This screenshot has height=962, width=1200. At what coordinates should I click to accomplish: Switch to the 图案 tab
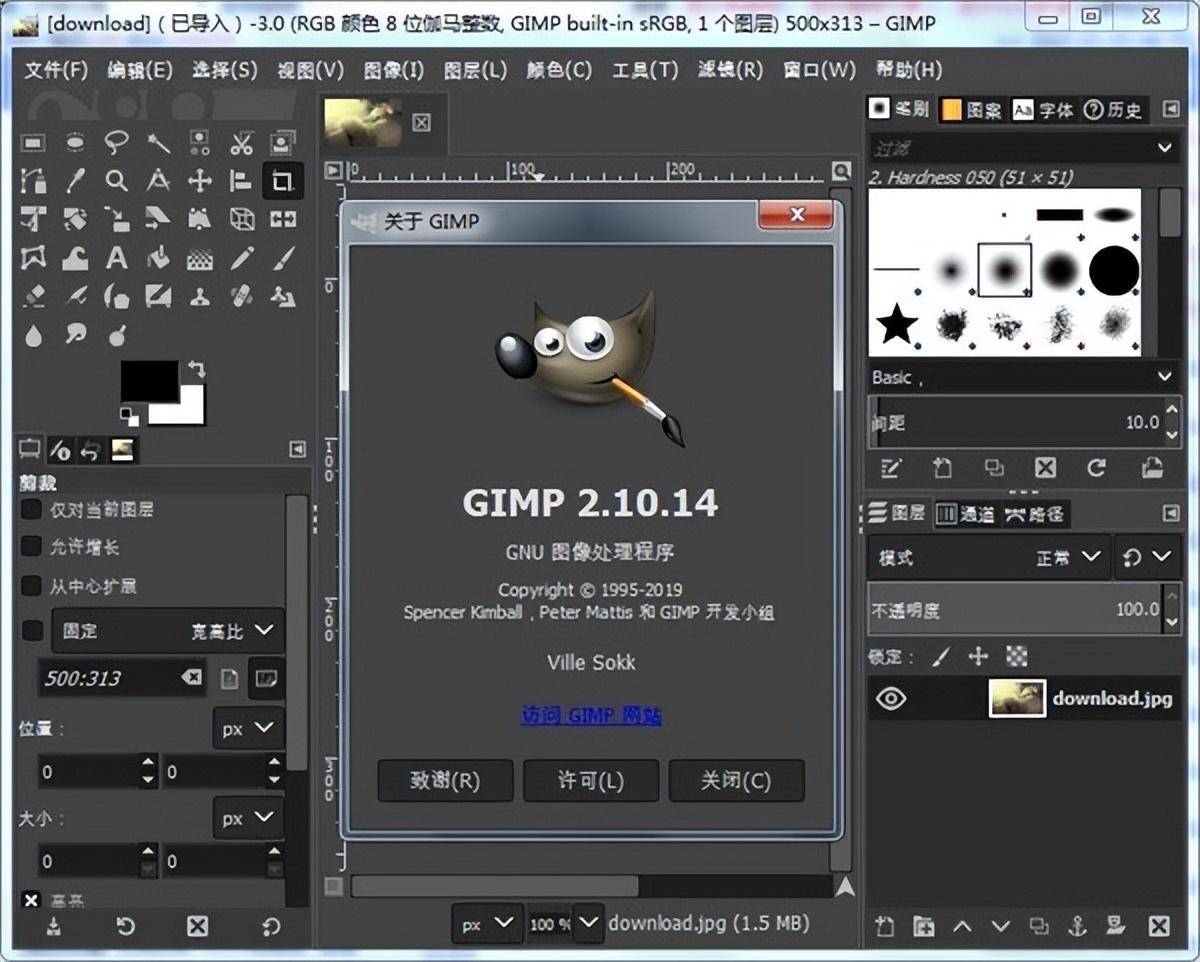[x=971, y=109]
